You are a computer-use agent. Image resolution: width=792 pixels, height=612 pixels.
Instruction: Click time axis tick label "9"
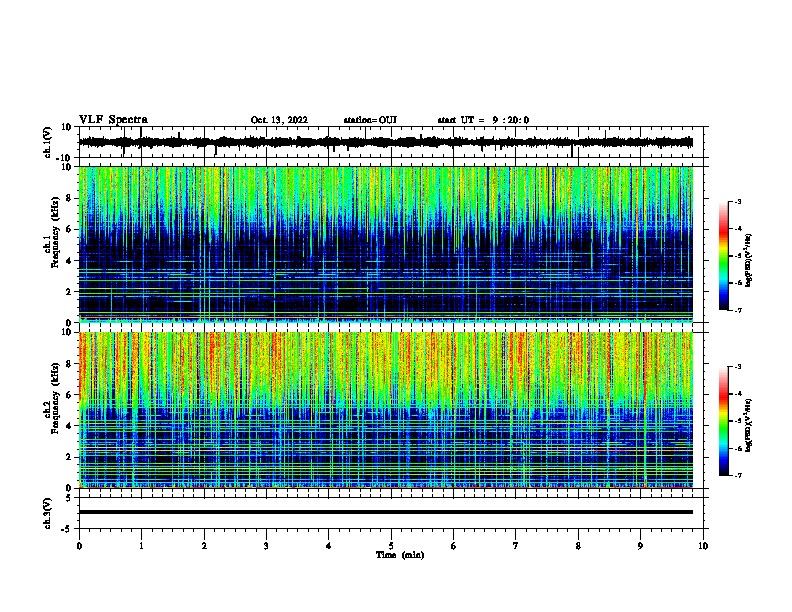tap(640, 546)
